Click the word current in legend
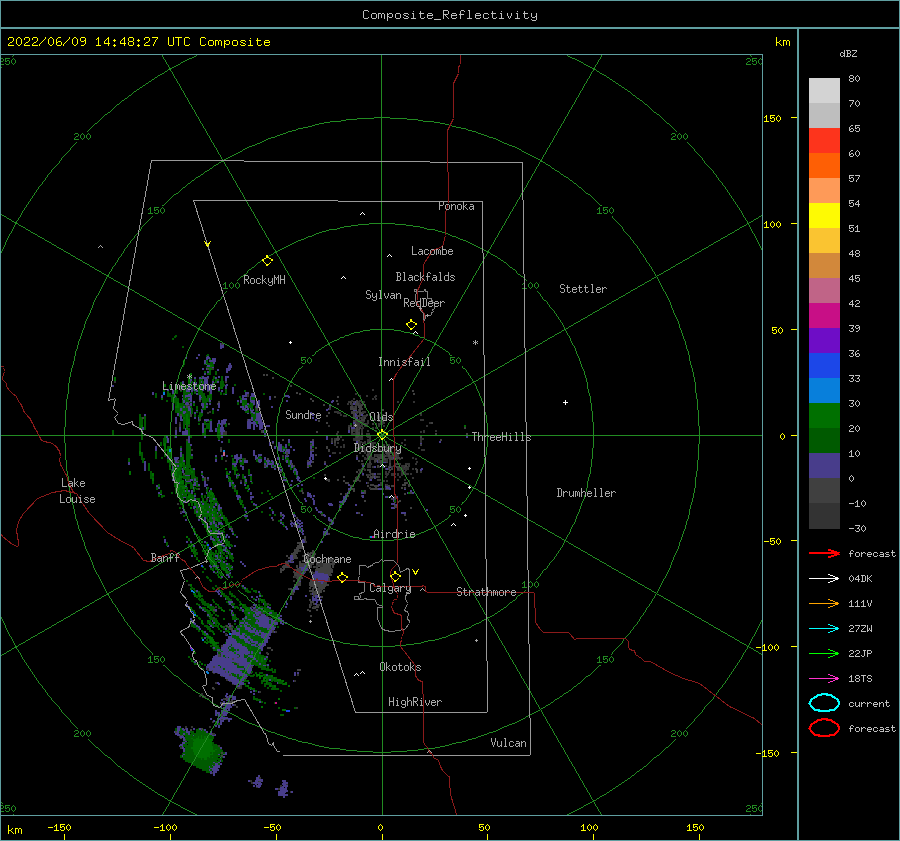 [869, 703]
